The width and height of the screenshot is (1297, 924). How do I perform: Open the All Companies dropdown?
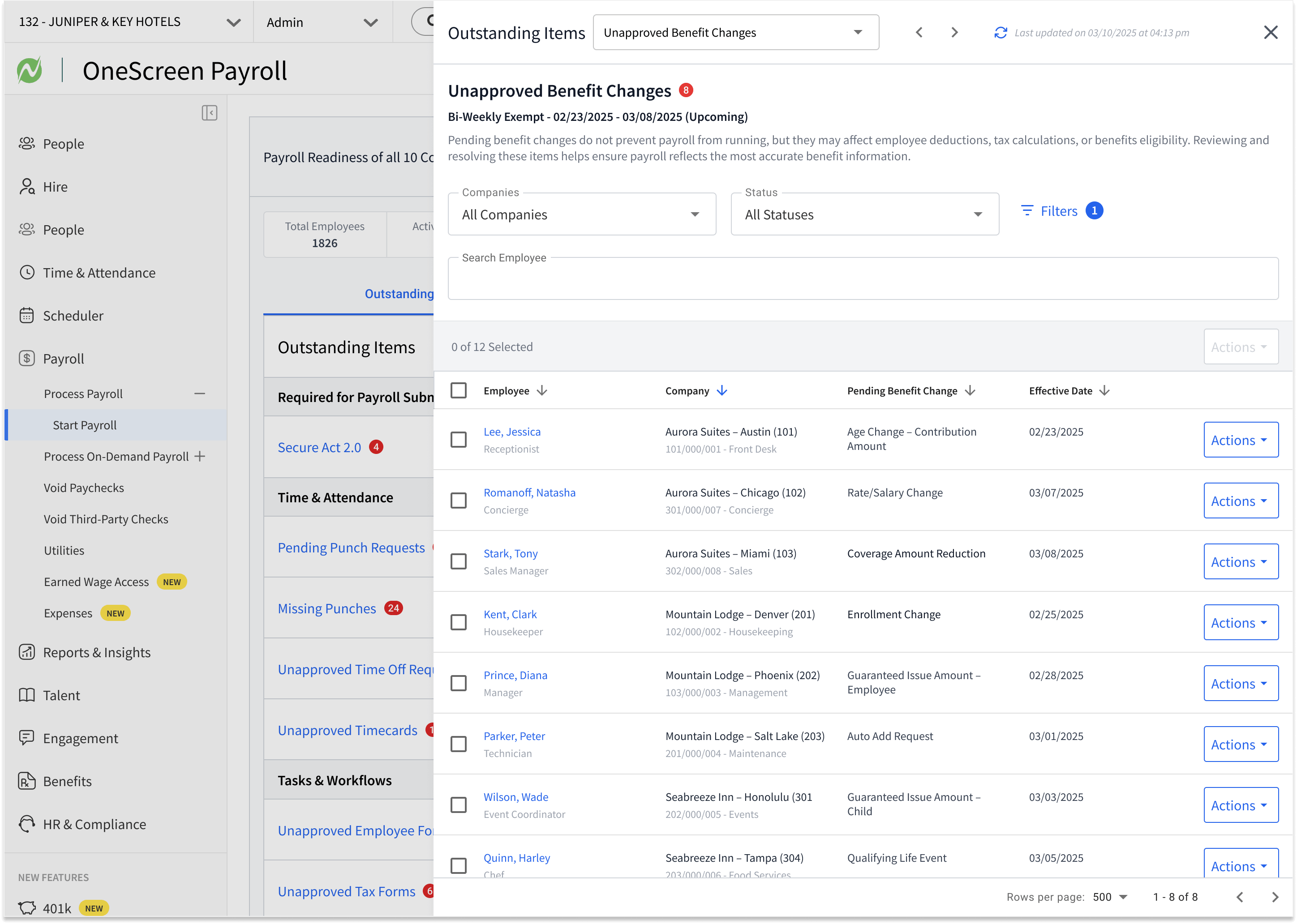pos(582,214)
